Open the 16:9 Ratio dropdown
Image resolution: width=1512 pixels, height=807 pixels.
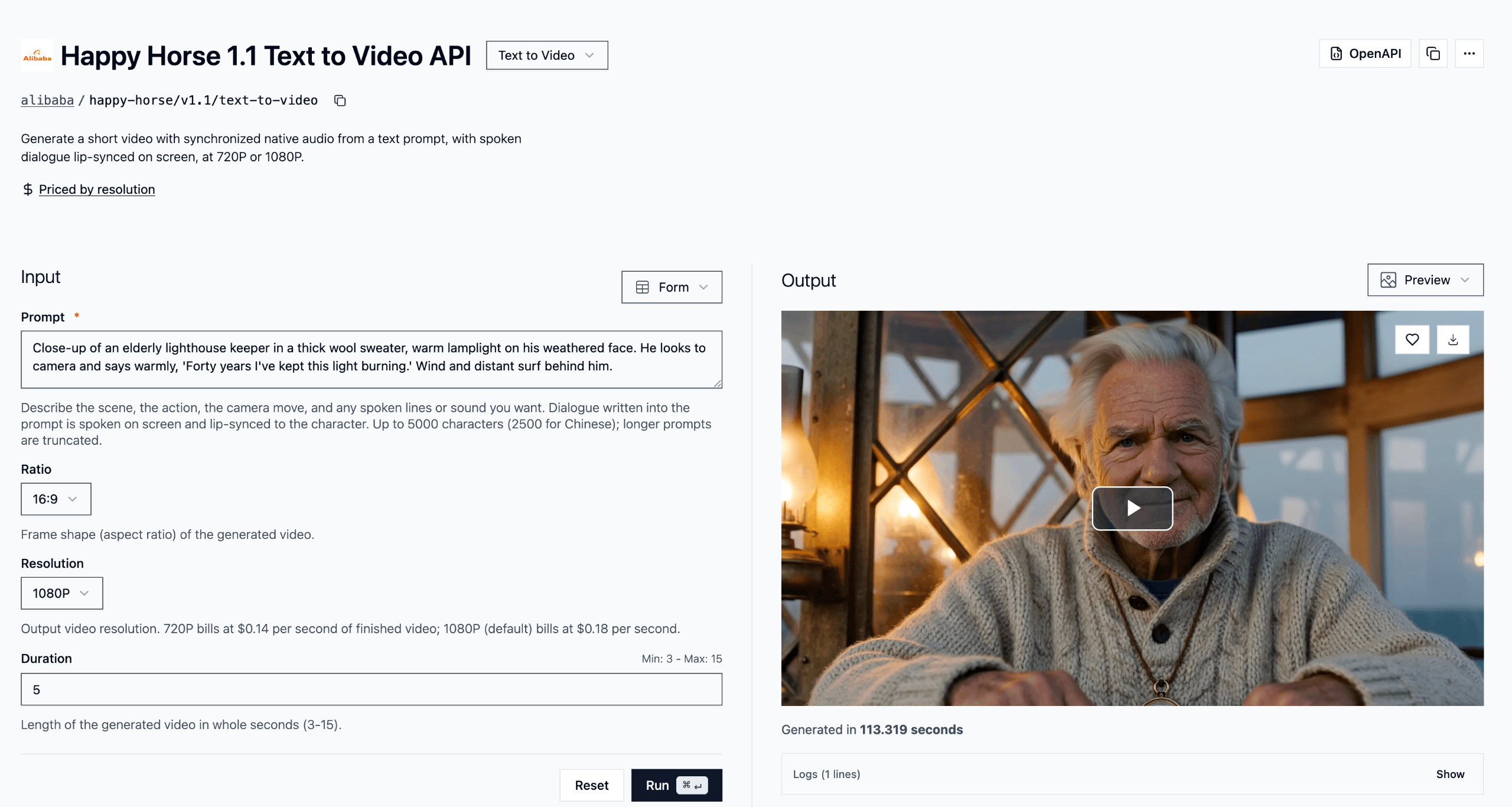tap(56, 499)
